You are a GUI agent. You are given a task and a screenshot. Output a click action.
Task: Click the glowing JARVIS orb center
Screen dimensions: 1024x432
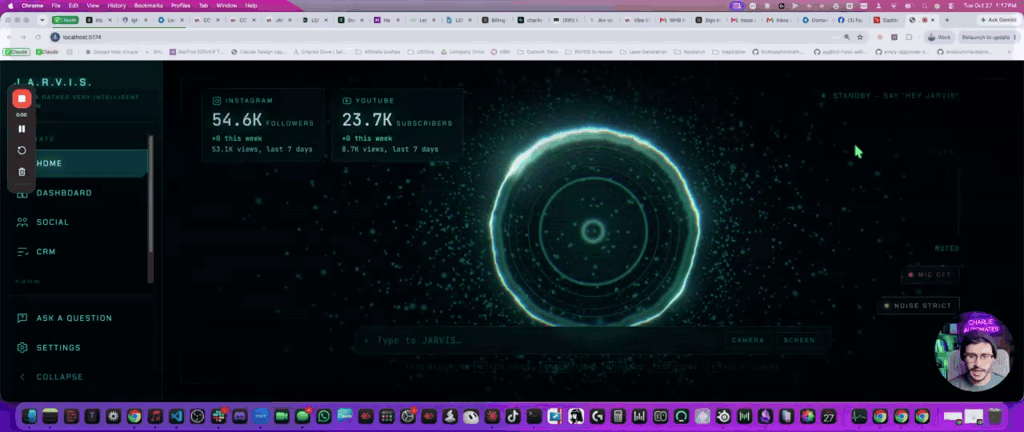coord(593,231)
